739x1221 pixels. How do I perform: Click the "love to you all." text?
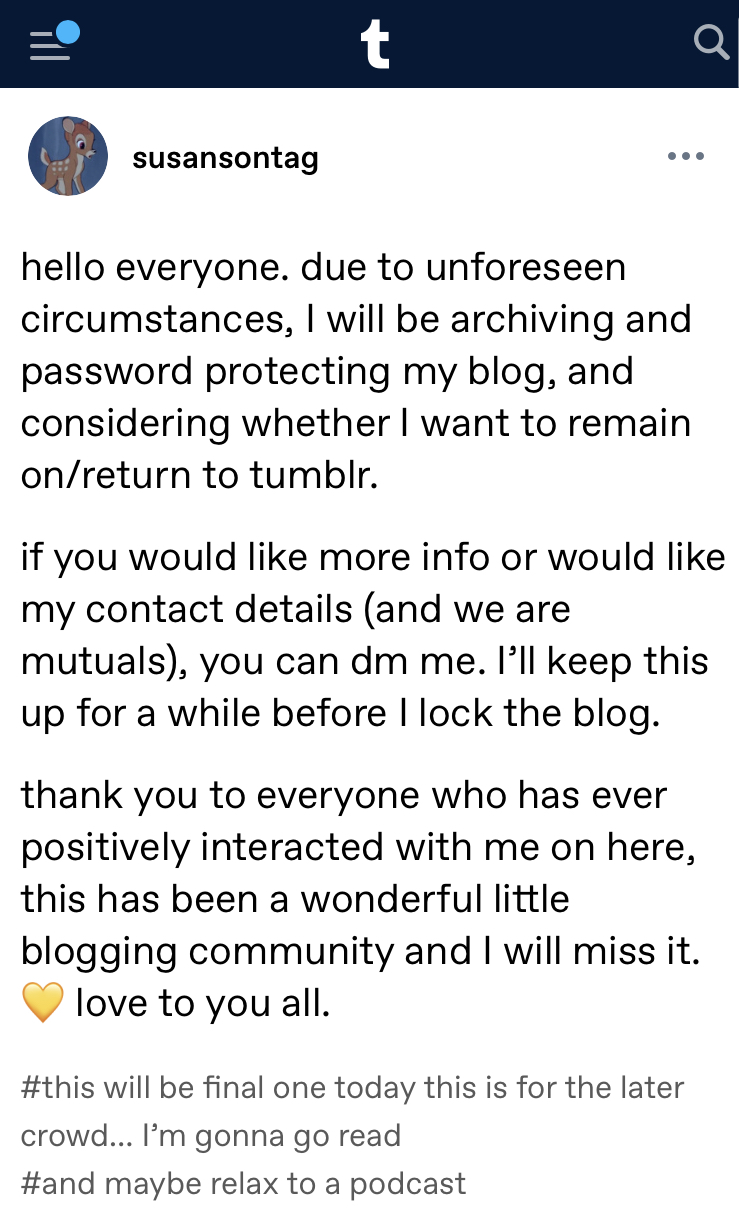(203, 1003)
